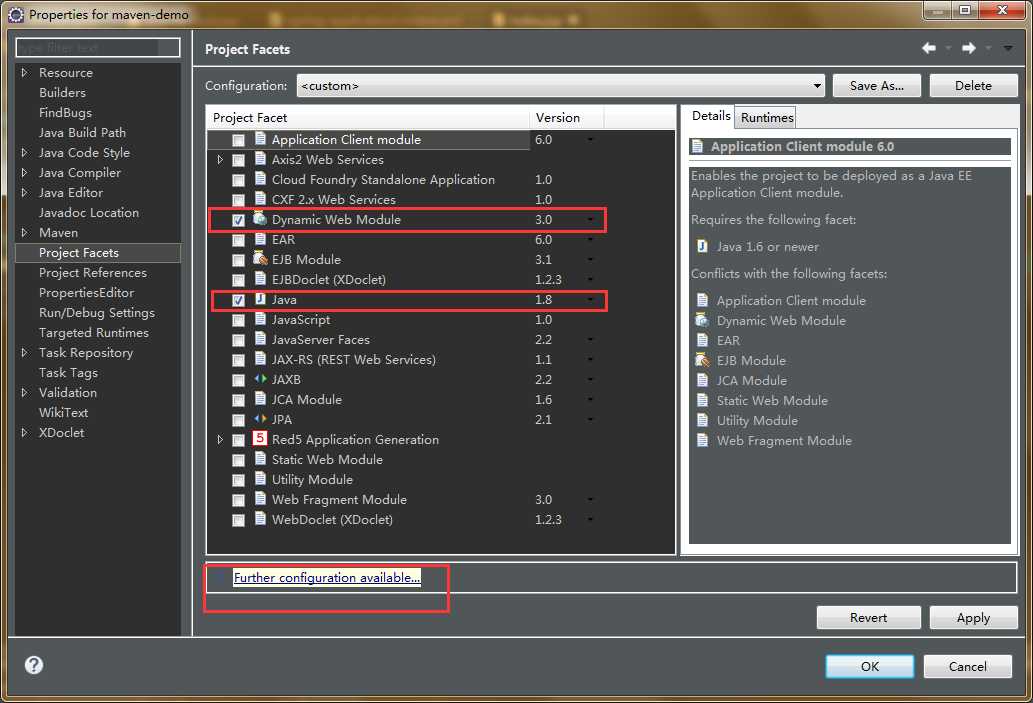Click the forward arrow navigation icon
Screen dimensions: 1033x703
968,48
